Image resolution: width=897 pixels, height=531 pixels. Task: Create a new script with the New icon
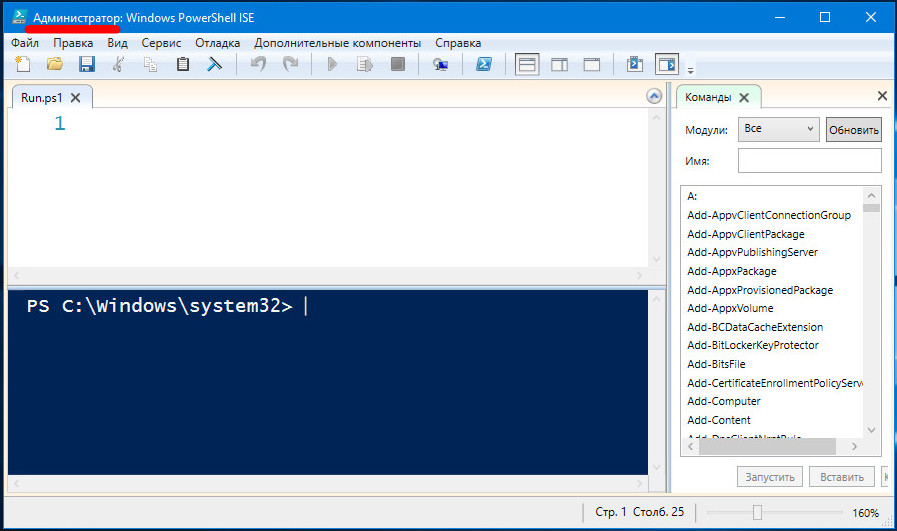pos(23,64)
